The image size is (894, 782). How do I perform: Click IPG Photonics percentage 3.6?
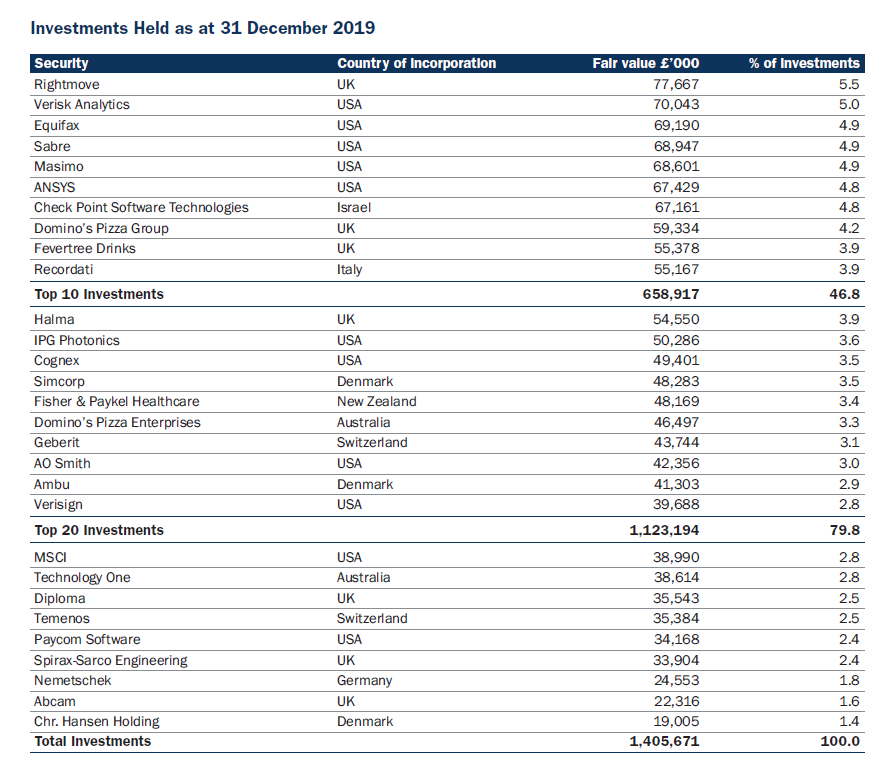tap(849, 340)
